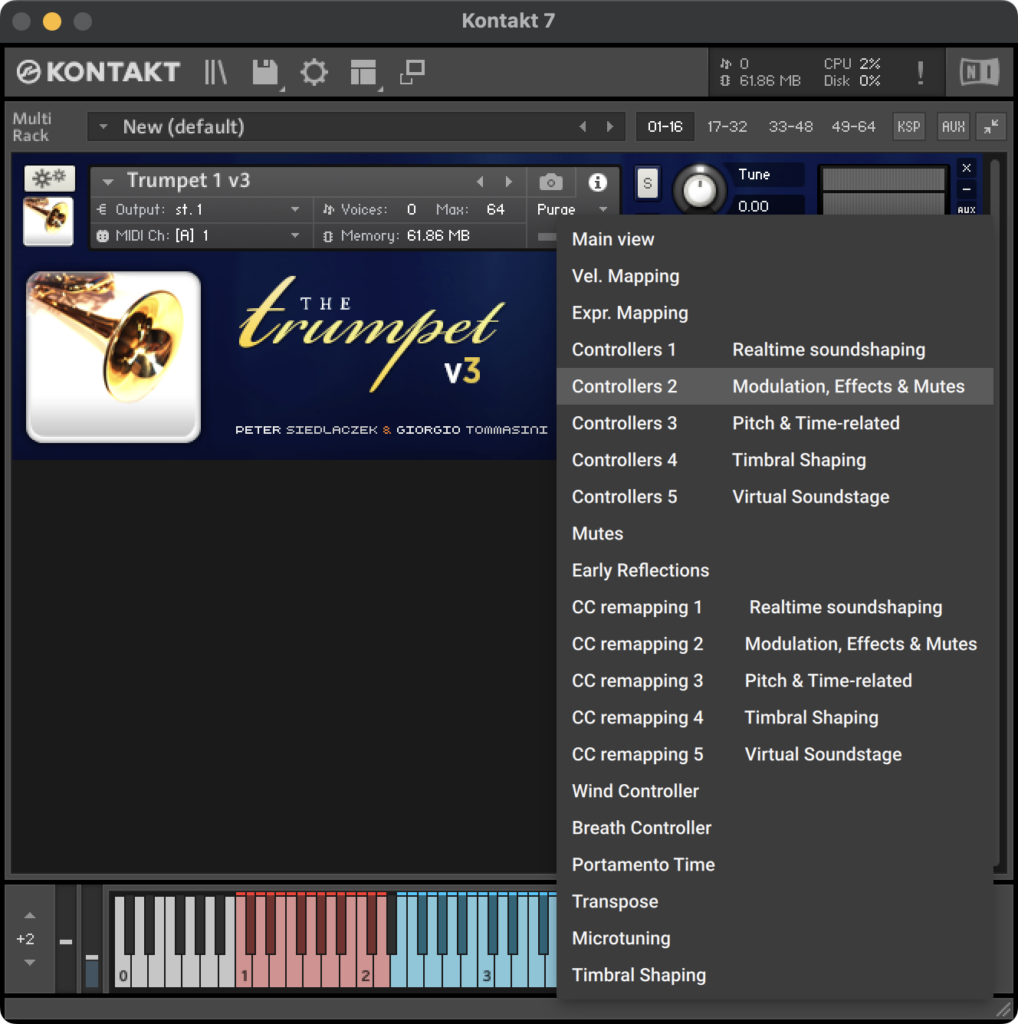The height and width of the screenshot is (1024, 1018).
Task: Shift keyboard octave down arrow
Action: click(30, 963)
